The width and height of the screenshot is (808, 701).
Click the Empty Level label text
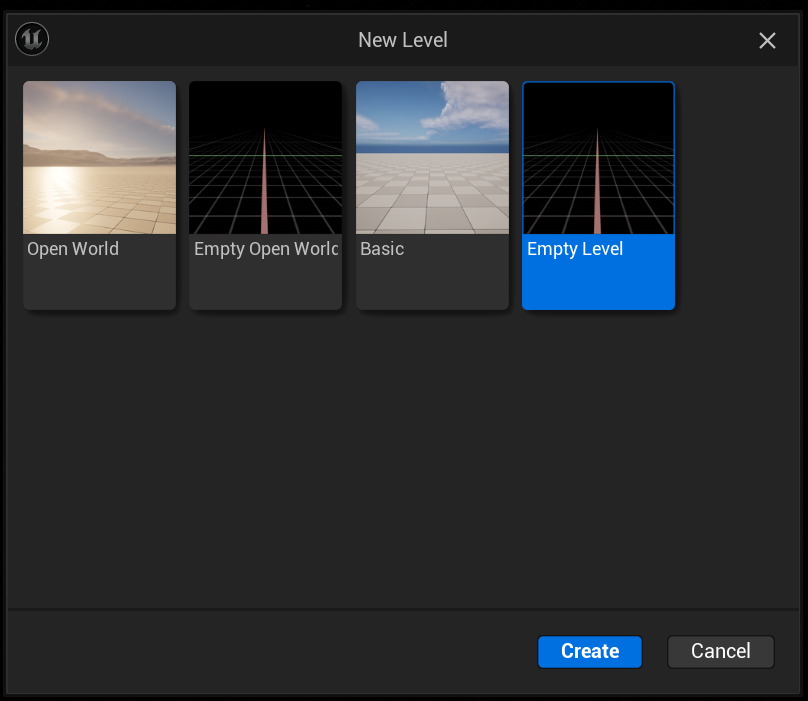click(574, 248)
